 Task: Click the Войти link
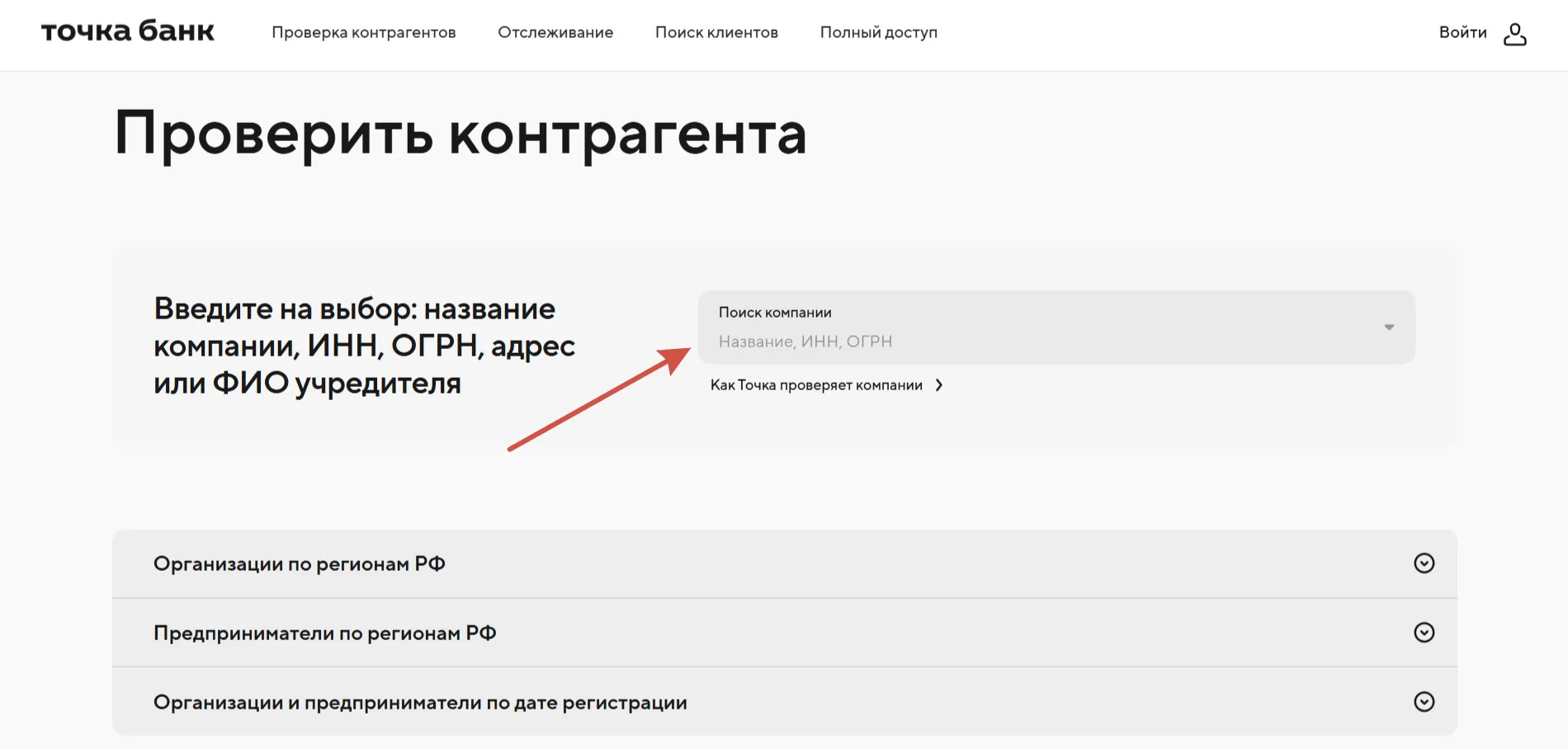1463,33
